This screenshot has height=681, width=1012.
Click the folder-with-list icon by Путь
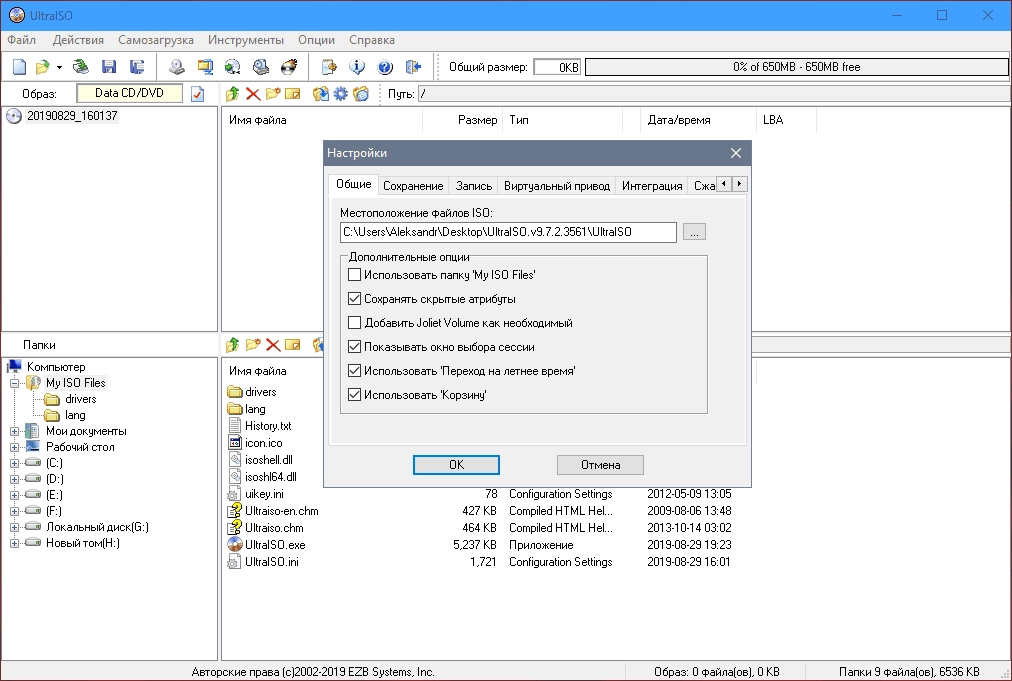(361, 94)
